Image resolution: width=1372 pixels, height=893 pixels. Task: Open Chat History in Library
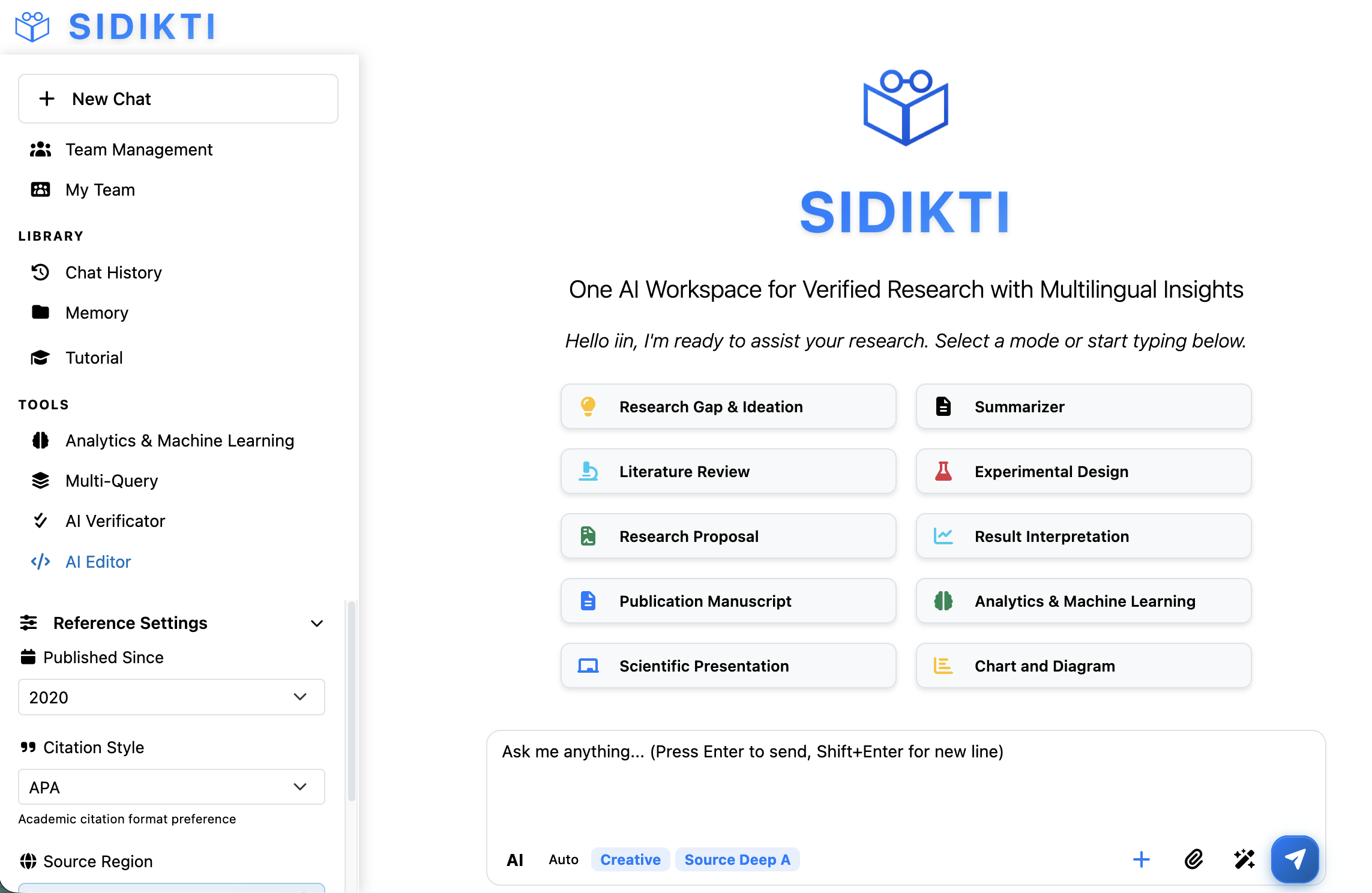click(113, 272)
